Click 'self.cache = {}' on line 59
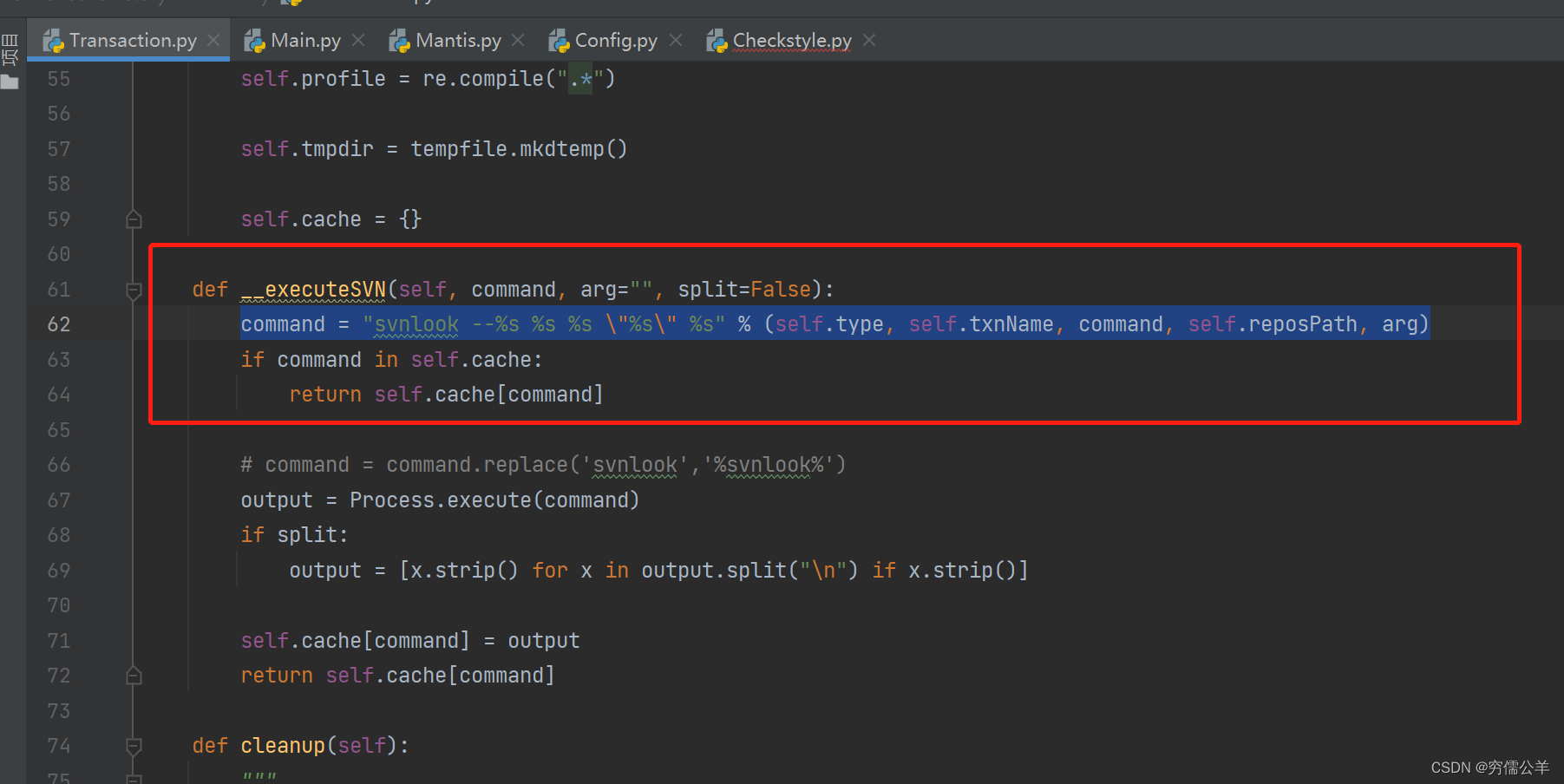The width and height of the screenshot is (1564, 784). click(331, 219)
